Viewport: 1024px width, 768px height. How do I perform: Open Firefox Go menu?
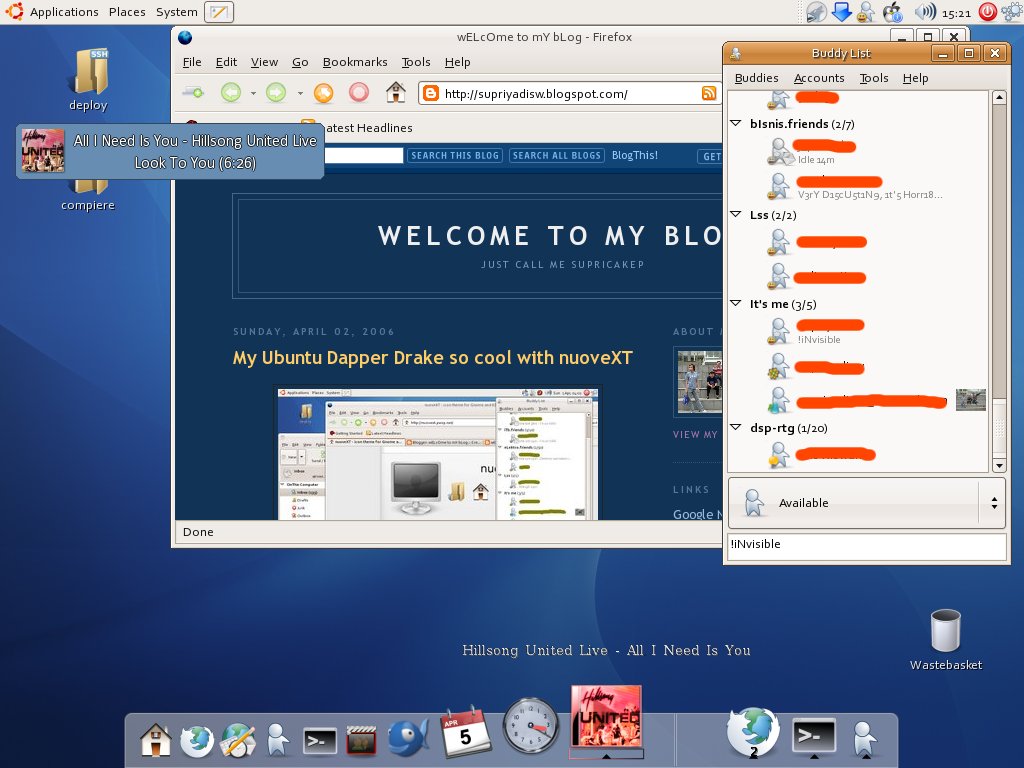[x=300, y=62]
